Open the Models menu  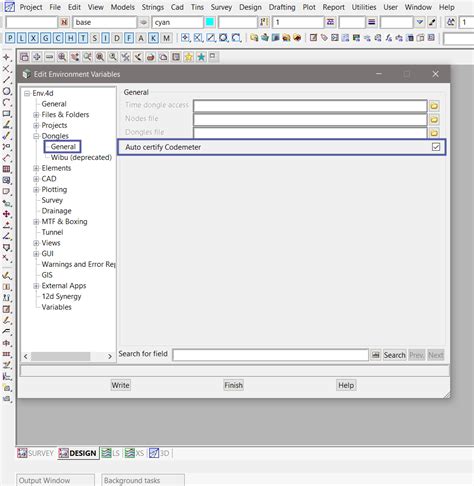click(x=123, y=7)
